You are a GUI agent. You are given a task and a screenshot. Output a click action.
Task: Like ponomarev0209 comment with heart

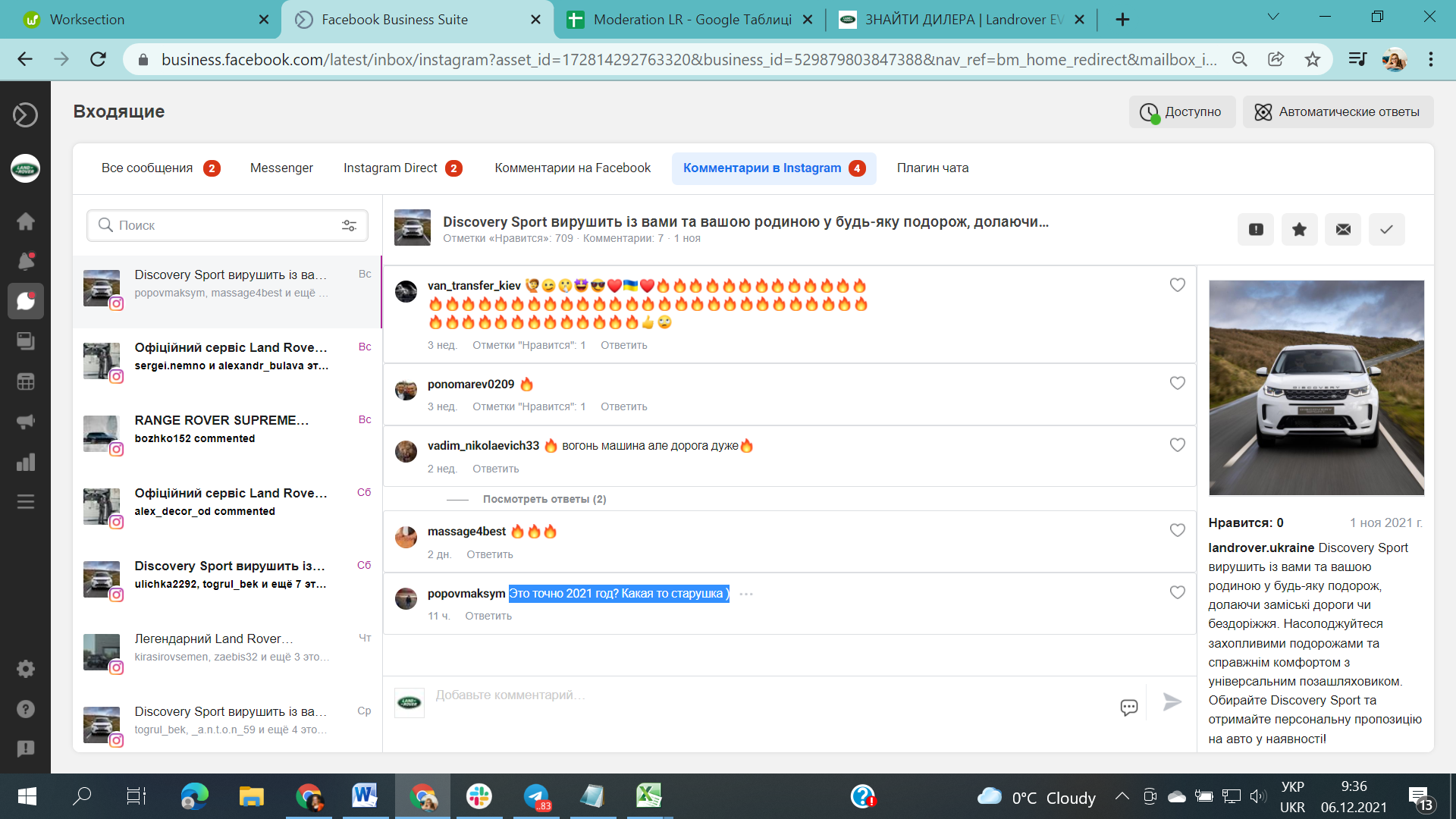[1177, 384]
